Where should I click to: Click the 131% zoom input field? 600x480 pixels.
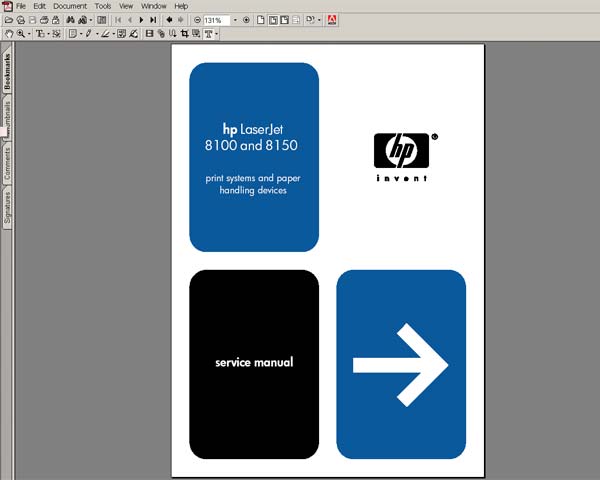[x=217, y=20]
